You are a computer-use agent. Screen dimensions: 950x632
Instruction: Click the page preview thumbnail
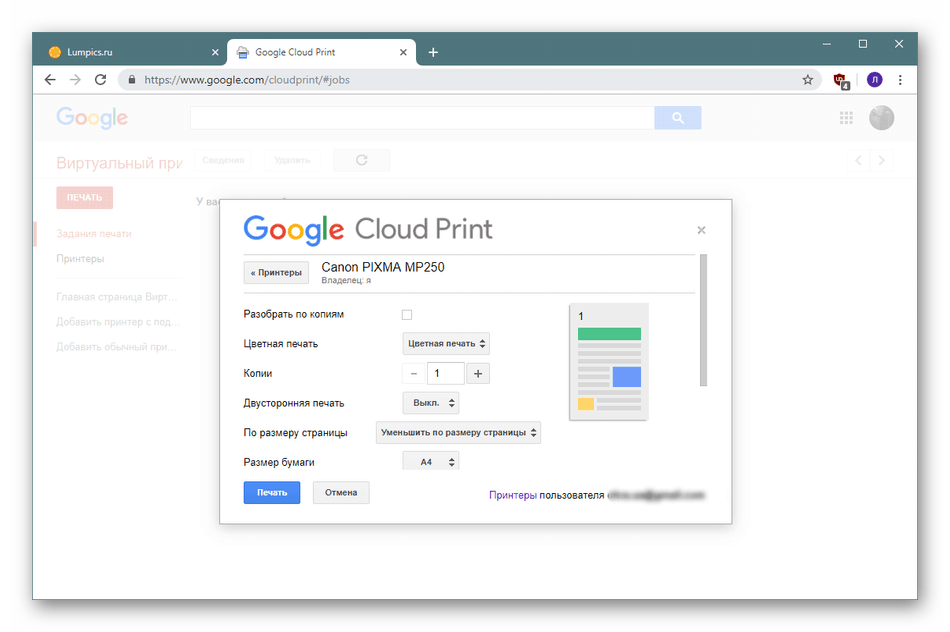pos(609,362)
